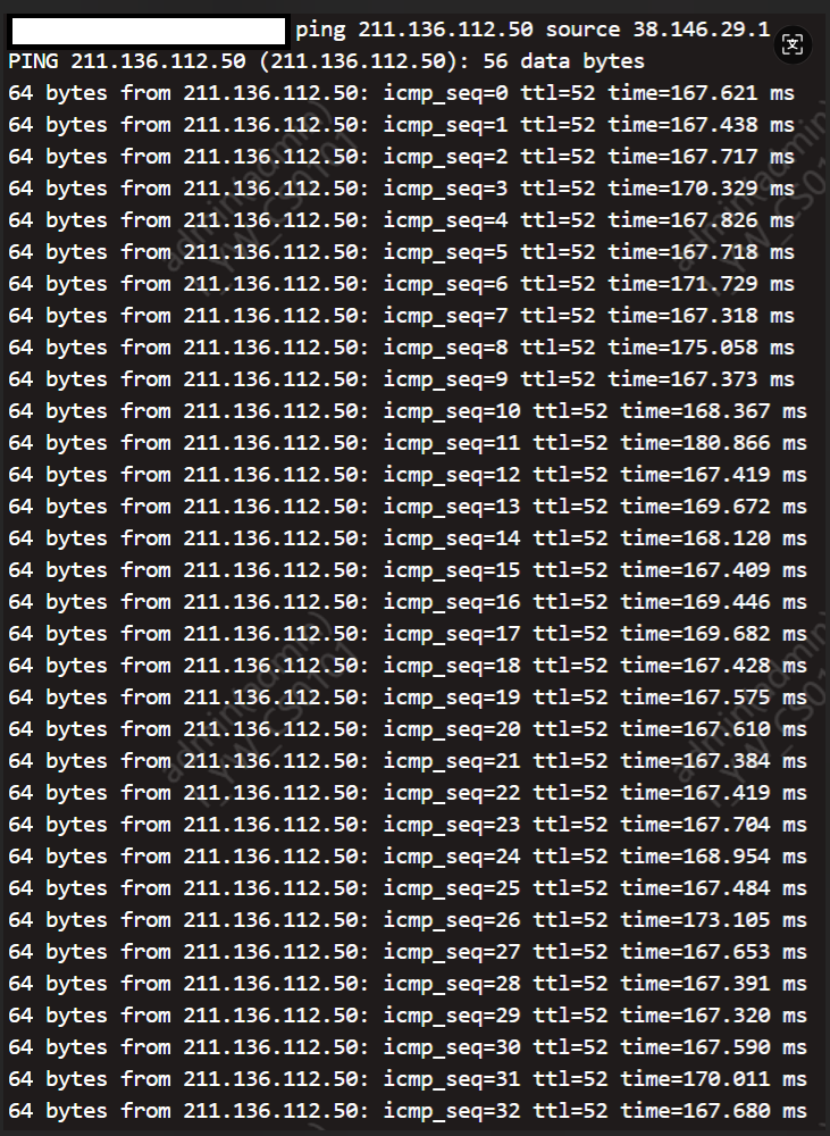Screen dimensions: 830x1136
Task: Click the line with time=170.011 ms
Action: [x=408, y=1079]
